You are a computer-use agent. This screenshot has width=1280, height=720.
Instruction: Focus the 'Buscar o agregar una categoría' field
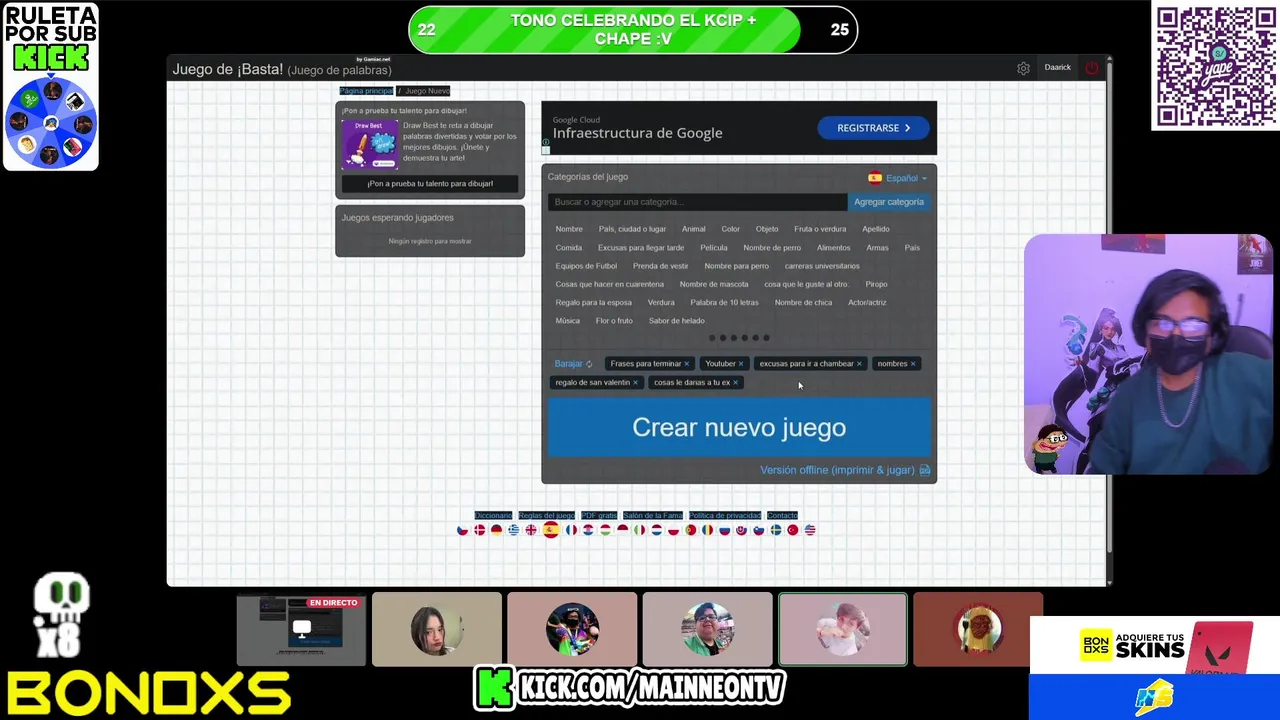[697, 202]
